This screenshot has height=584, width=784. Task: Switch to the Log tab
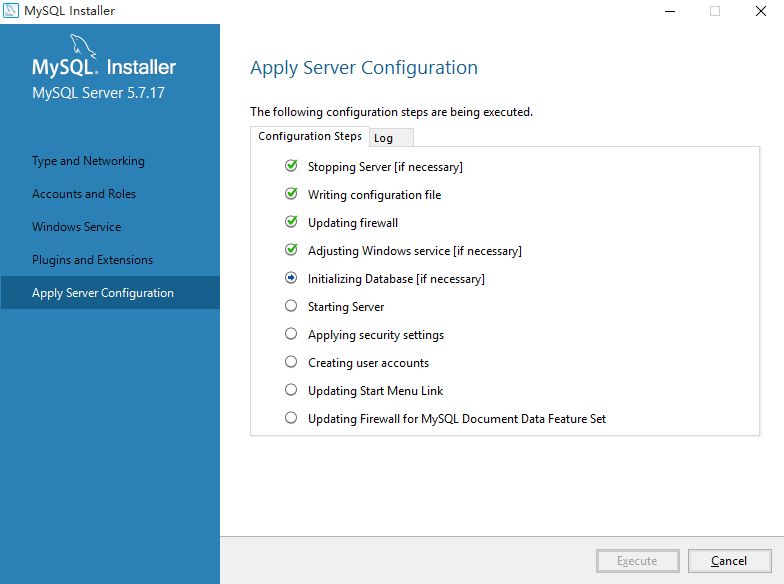tap(384, 138)
